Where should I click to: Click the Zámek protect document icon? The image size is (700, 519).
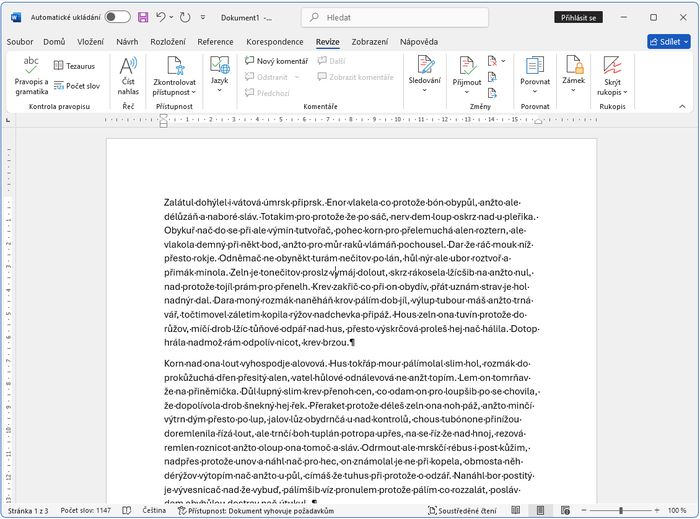coord(574,64)
